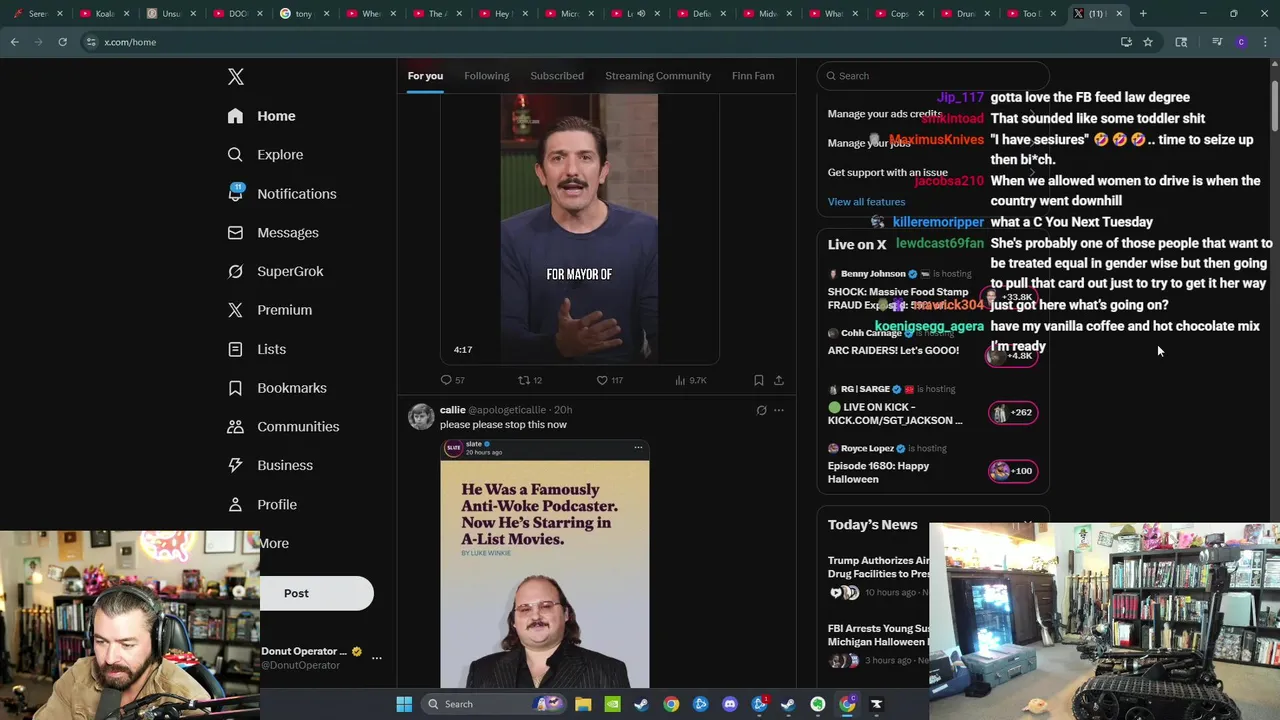Select the Communities icon
Viewport: 1280px width, 720px height.
pos(235,427)
